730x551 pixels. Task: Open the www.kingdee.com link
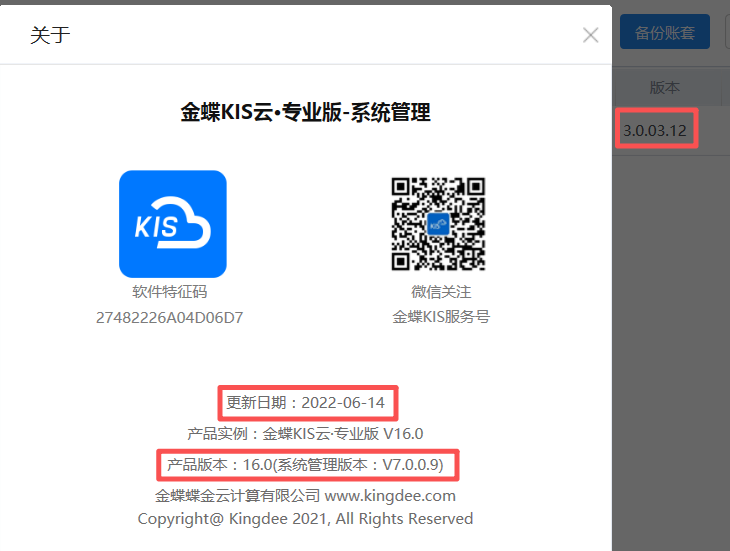[390, 496]
